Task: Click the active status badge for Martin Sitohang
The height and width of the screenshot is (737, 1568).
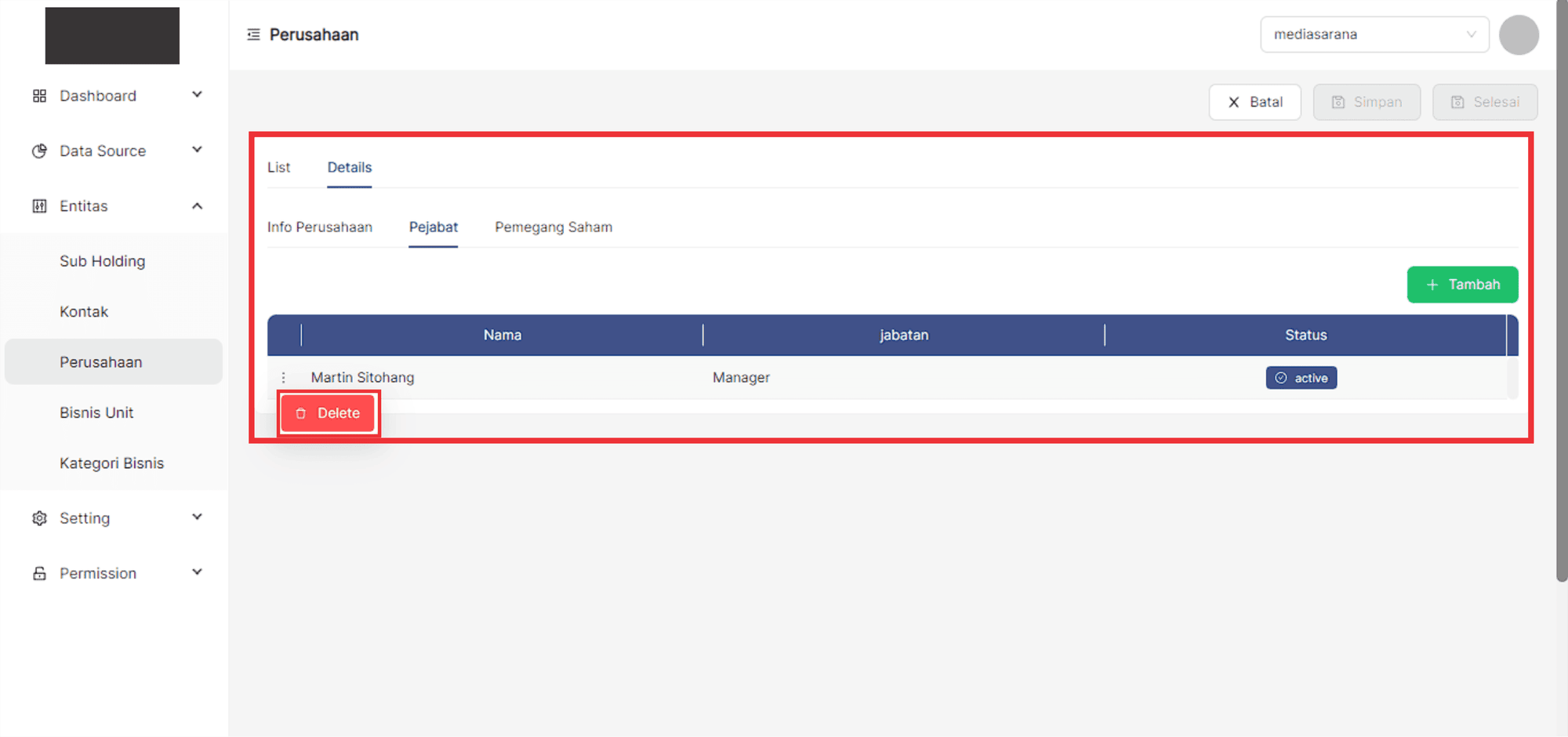Action: pyautogui.click(x=1301, y=378)
